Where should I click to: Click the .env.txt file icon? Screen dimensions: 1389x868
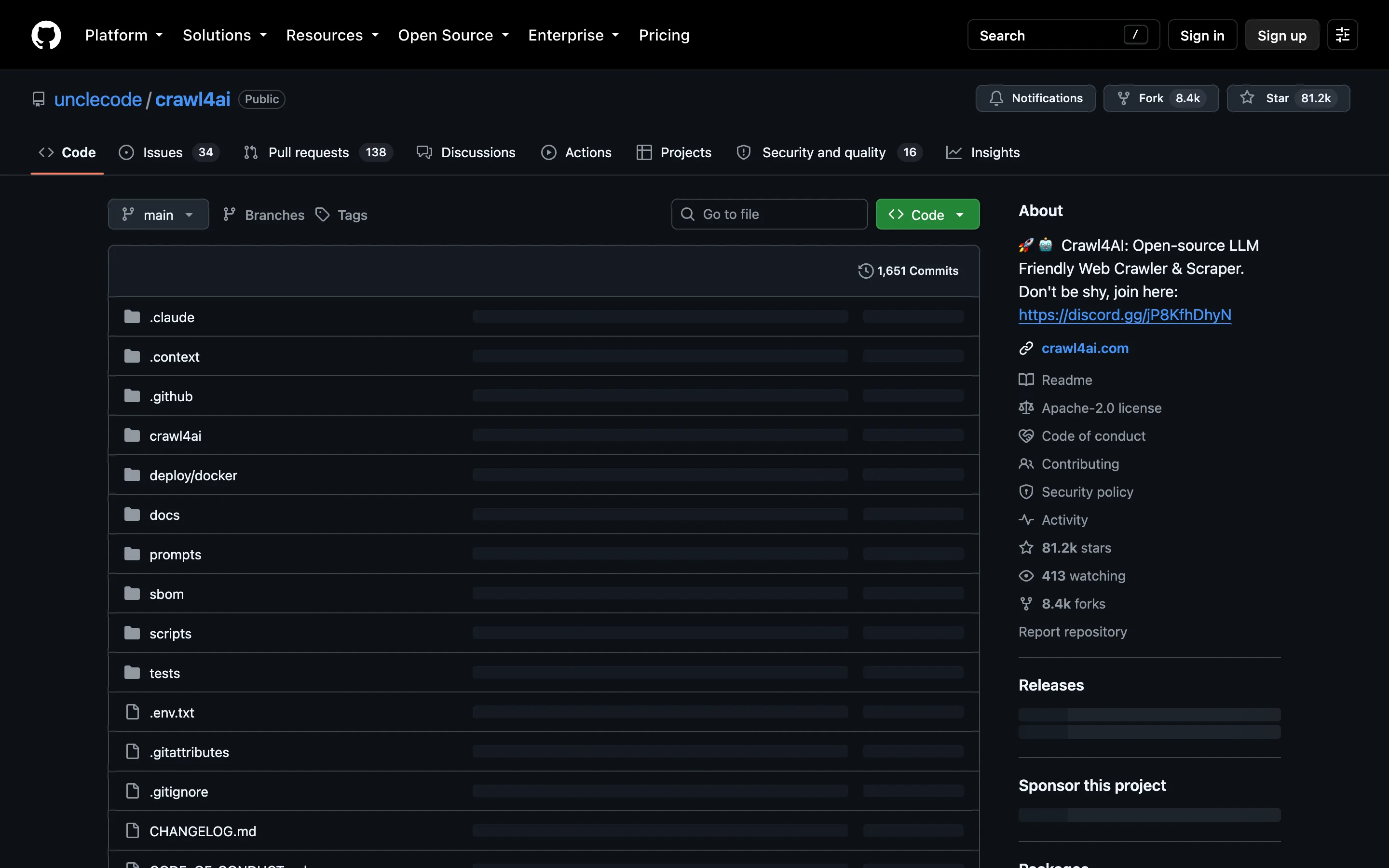pos(132,712)
